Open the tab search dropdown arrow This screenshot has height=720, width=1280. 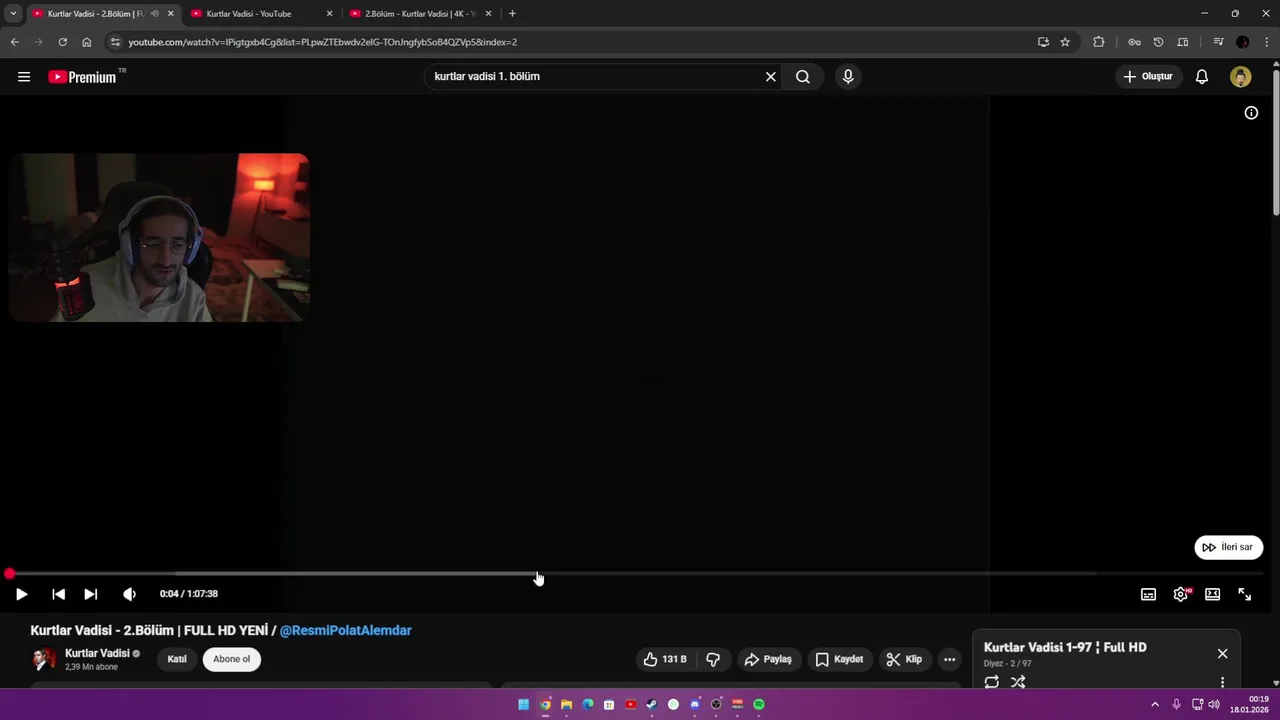coord(12,14)
